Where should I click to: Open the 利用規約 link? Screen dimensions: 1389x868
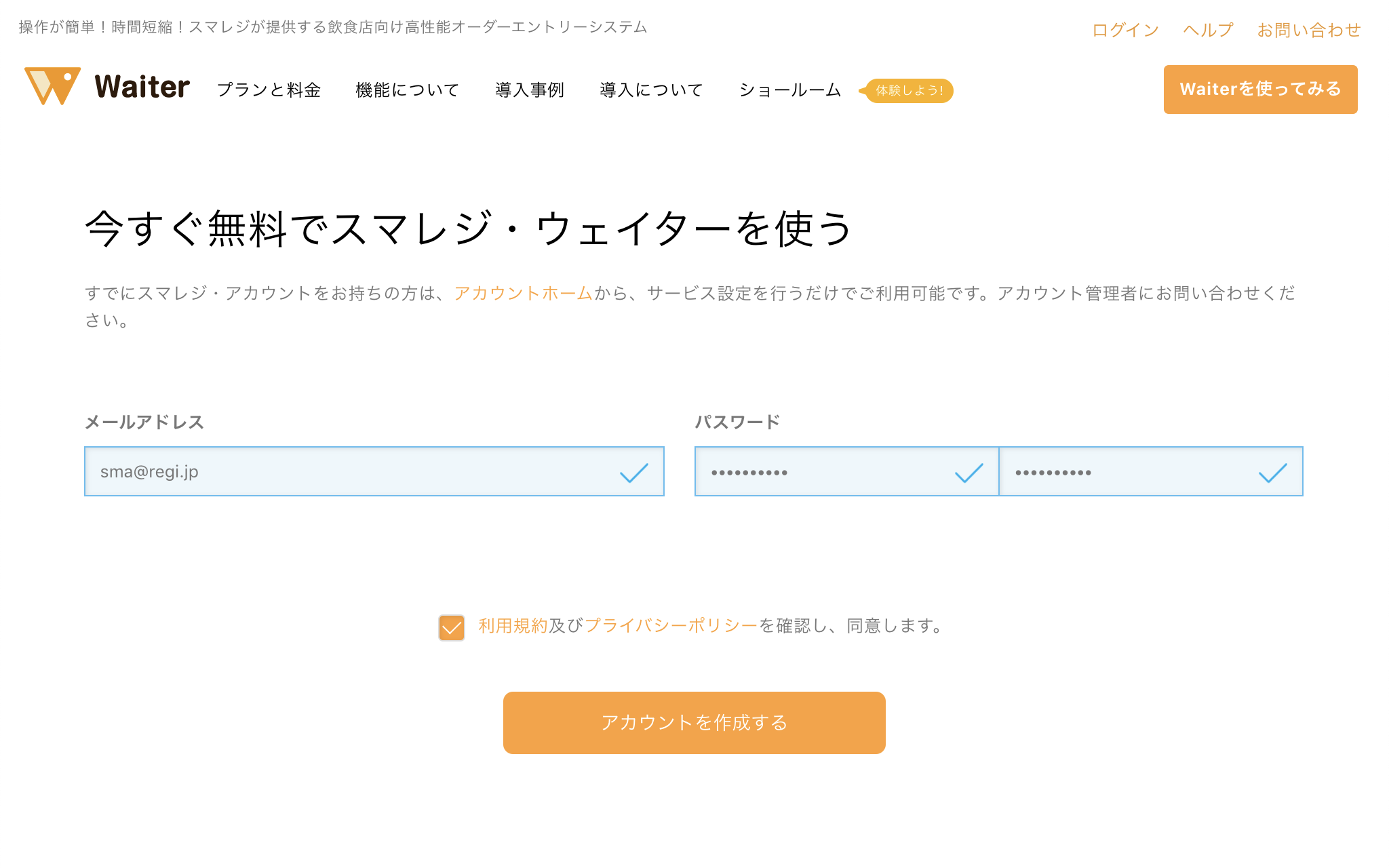tap(513, 626)
